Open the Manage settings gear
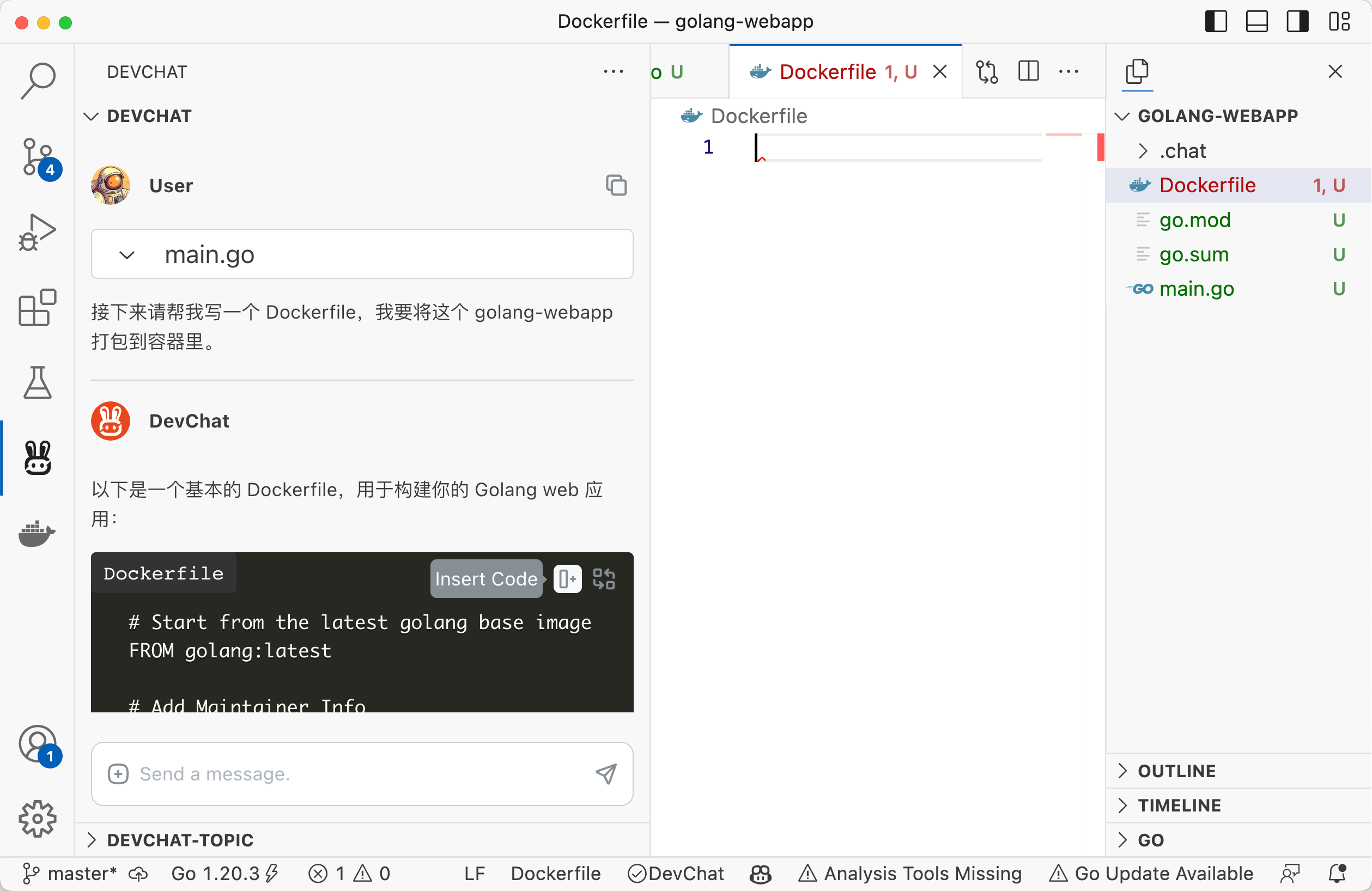The height and width of the screenshot is (891, 1372). point(37,819)
